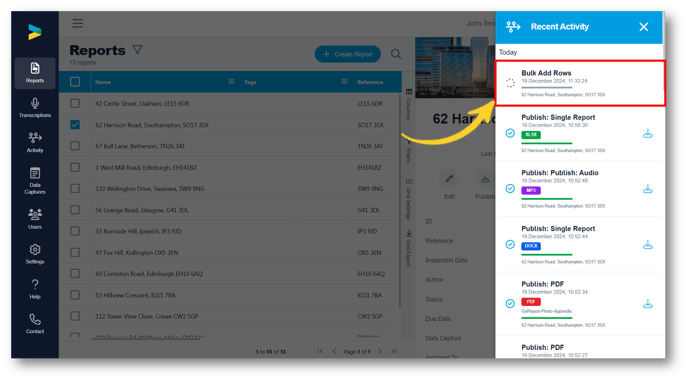Open the Activity sidebar item
Viewport: 688px width, 381px height.
[35, 143]
